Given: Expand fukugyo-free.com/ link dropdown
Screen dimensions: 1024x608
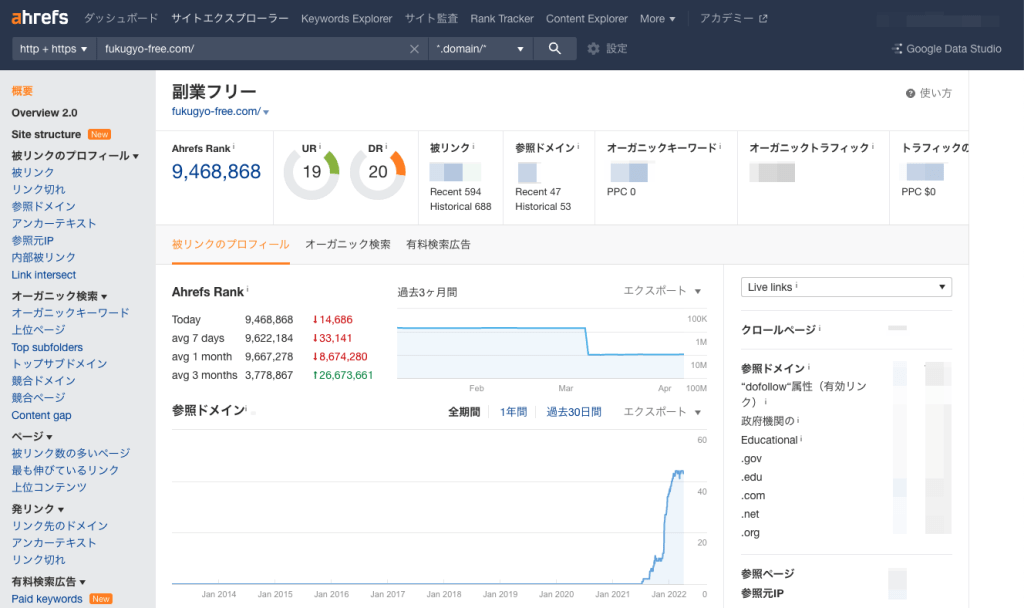Looking at the screenshot, I should click(266, 112).
